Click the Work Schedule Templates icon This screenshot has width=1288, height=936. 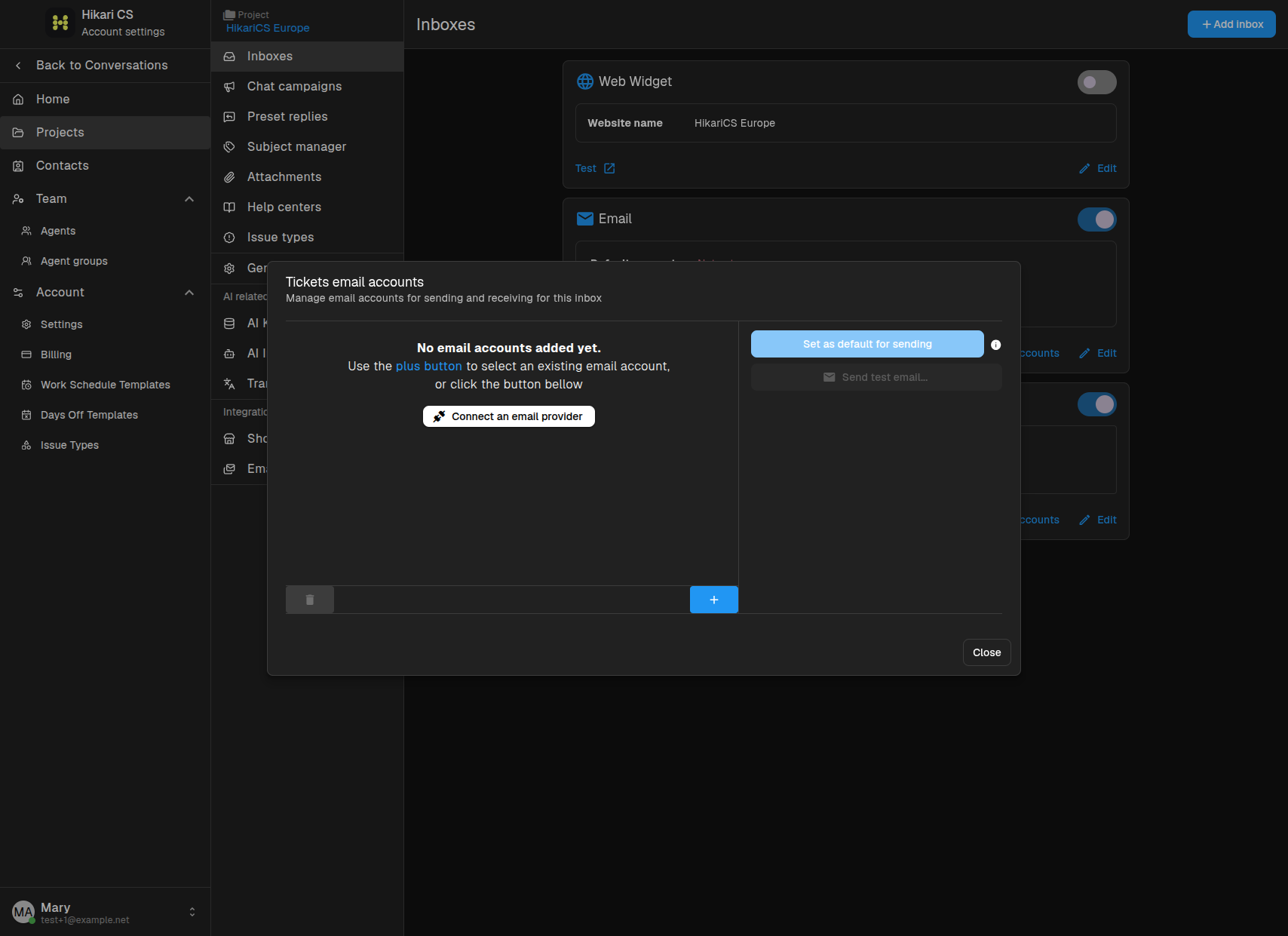pyautogui.click(x=26, y=385)
